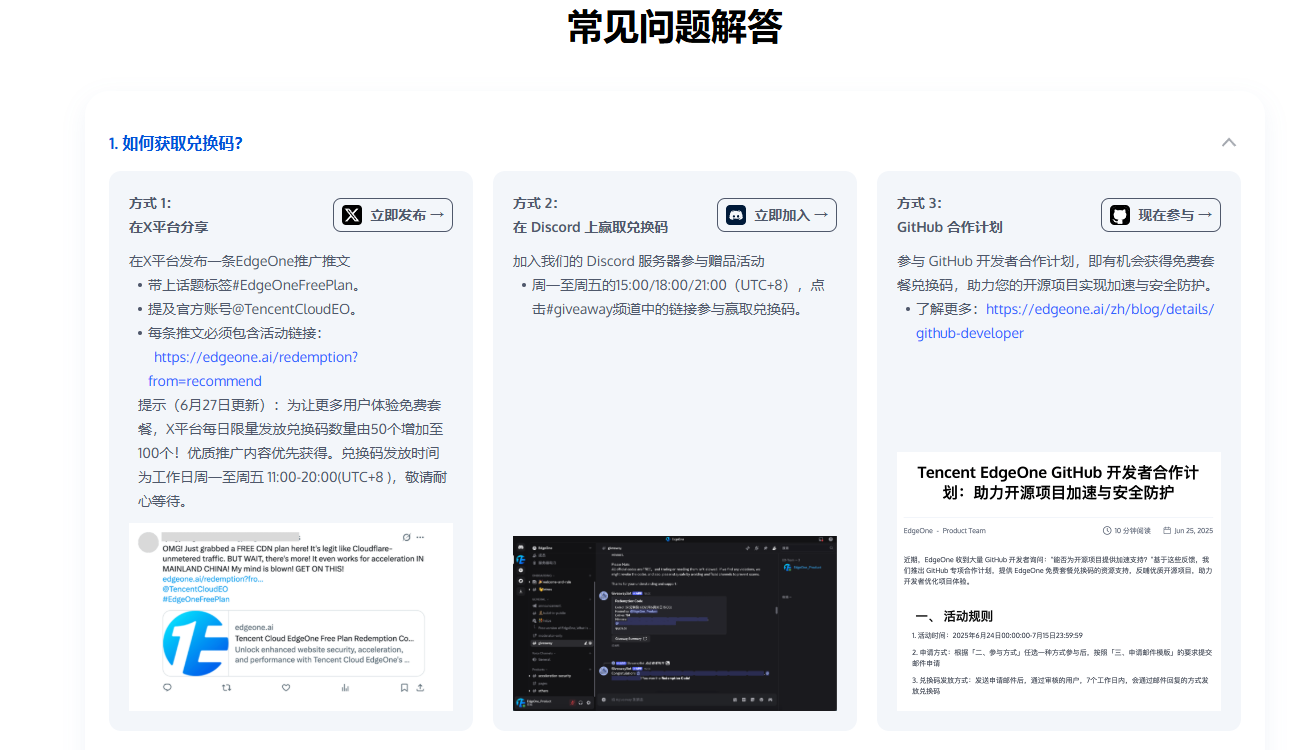This screenshot has width=1312, height=750.
Task: Open the edgeone.ai/redemption?from=recommend link
Action: (x=253, y=369)
